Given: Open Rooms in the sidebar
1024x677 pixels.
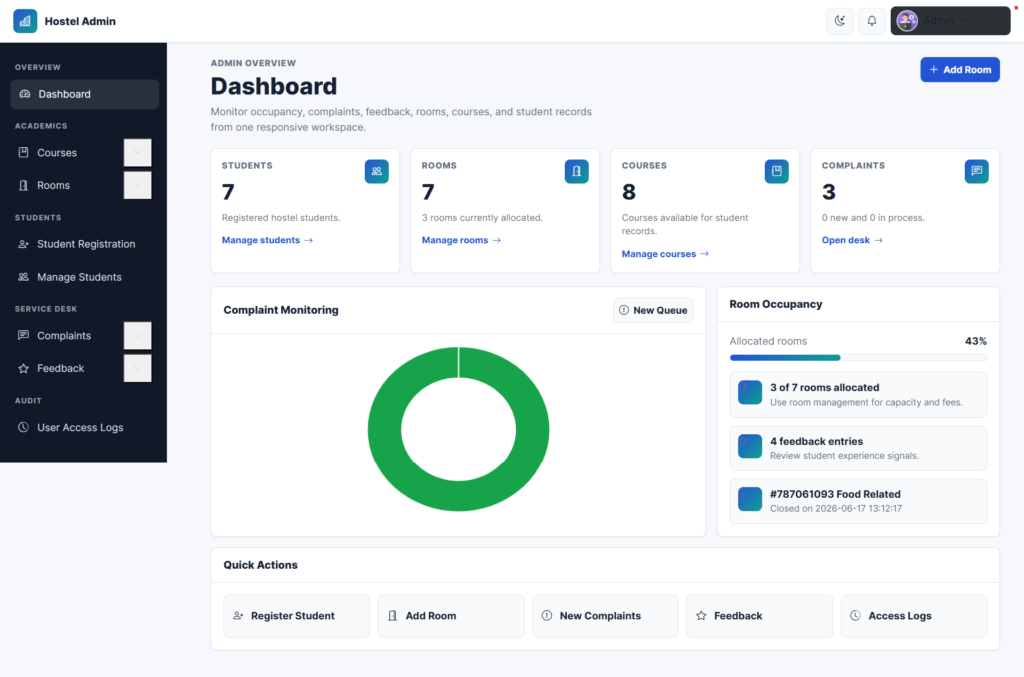Looking at the screenshot, I should click(54, 185).
